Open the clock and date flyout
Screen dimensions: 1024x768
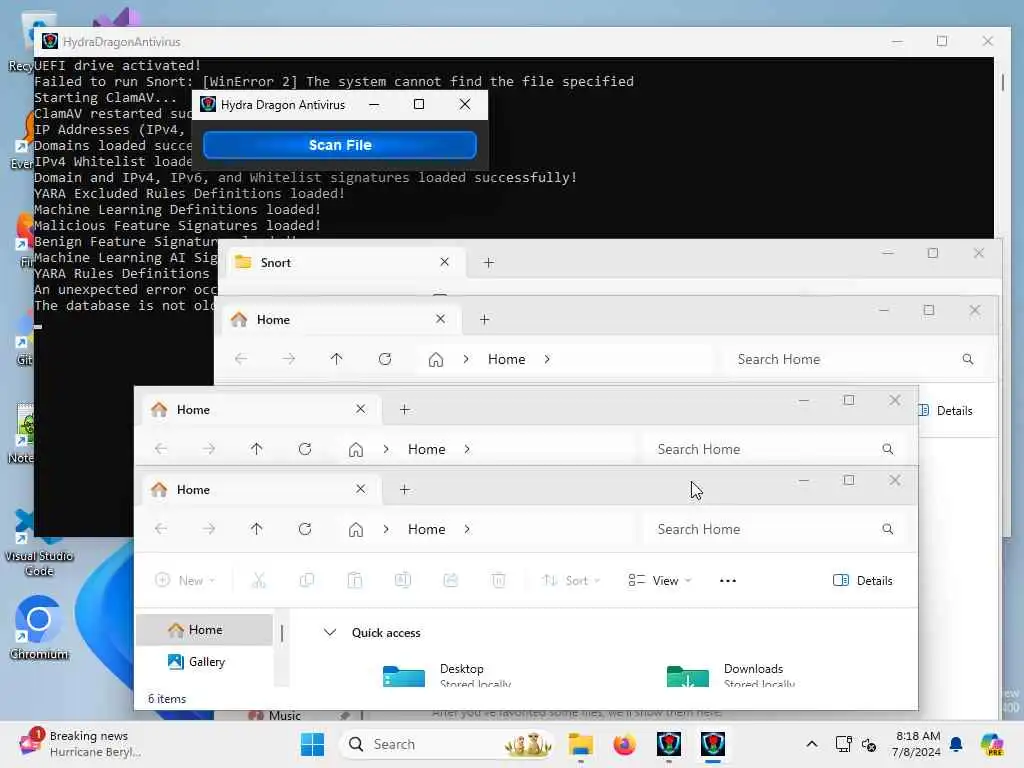tap(917, 744)
